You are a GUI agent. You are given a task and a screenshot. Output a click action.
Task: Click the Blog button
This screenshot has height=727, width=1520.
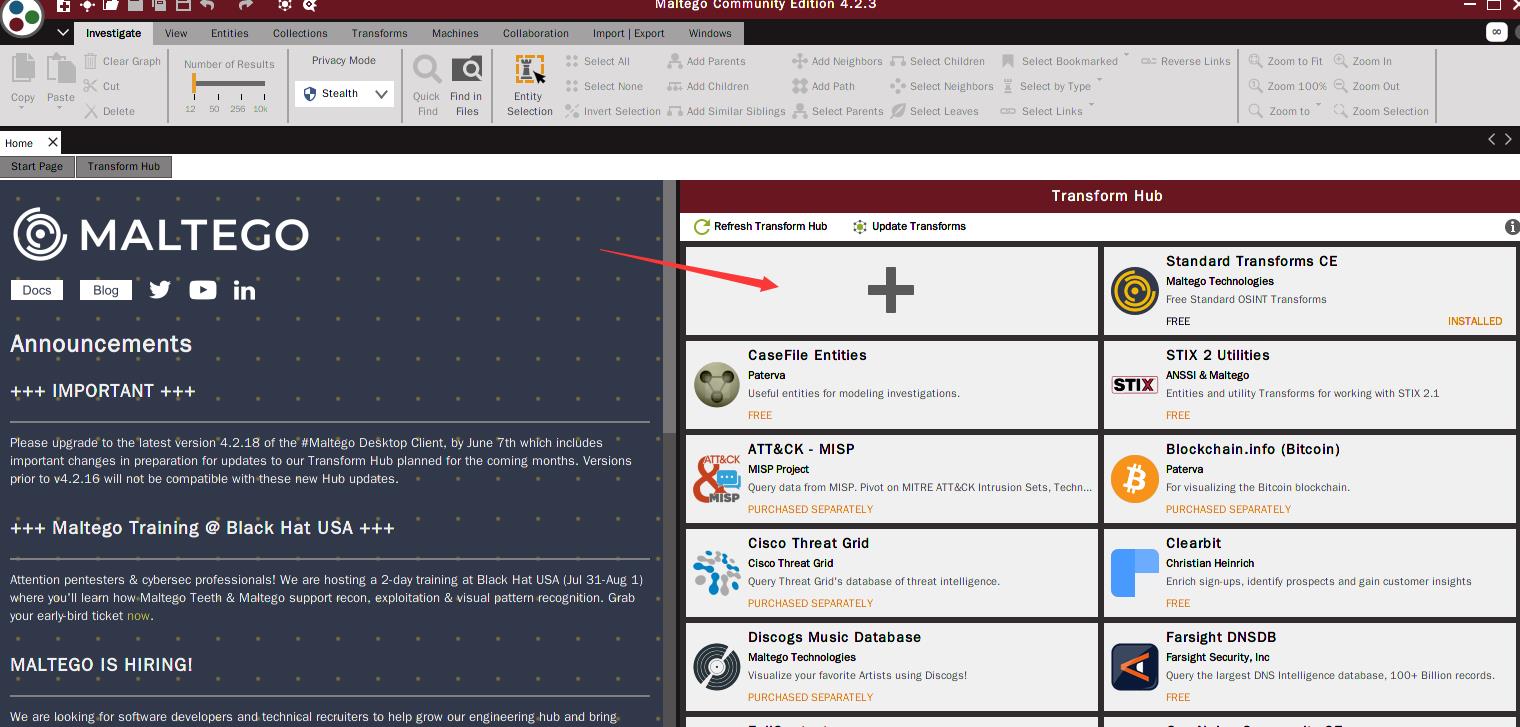pyautogui.click(x=106, y=290)
